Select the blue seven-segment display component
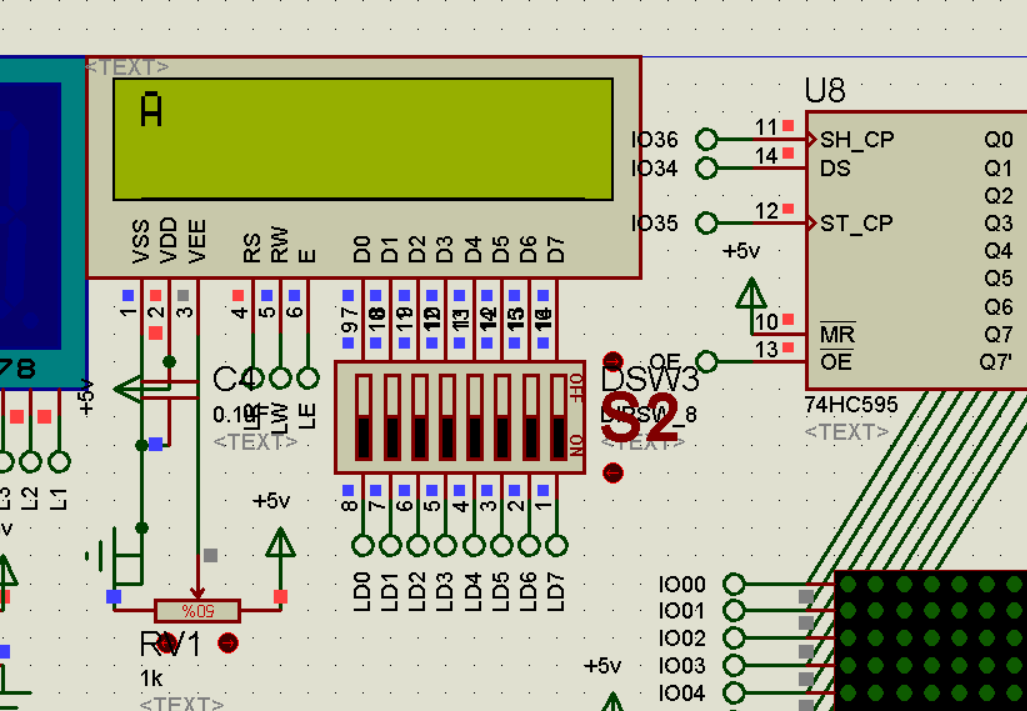Image resolution: width=1027 pixels, height=711 pixels. pos(43,223)
